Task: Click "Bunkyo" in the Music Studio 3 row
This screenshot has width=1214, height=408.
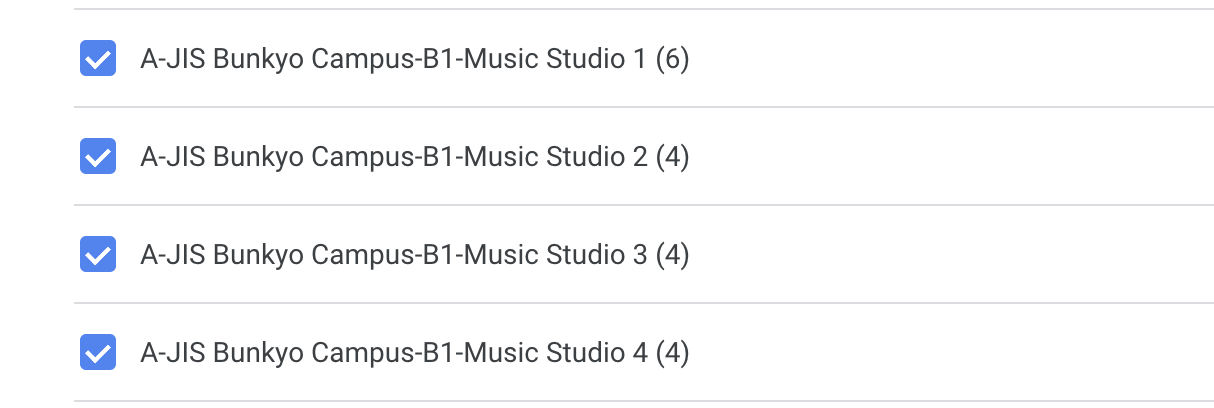Action: (x=258, y=256)
